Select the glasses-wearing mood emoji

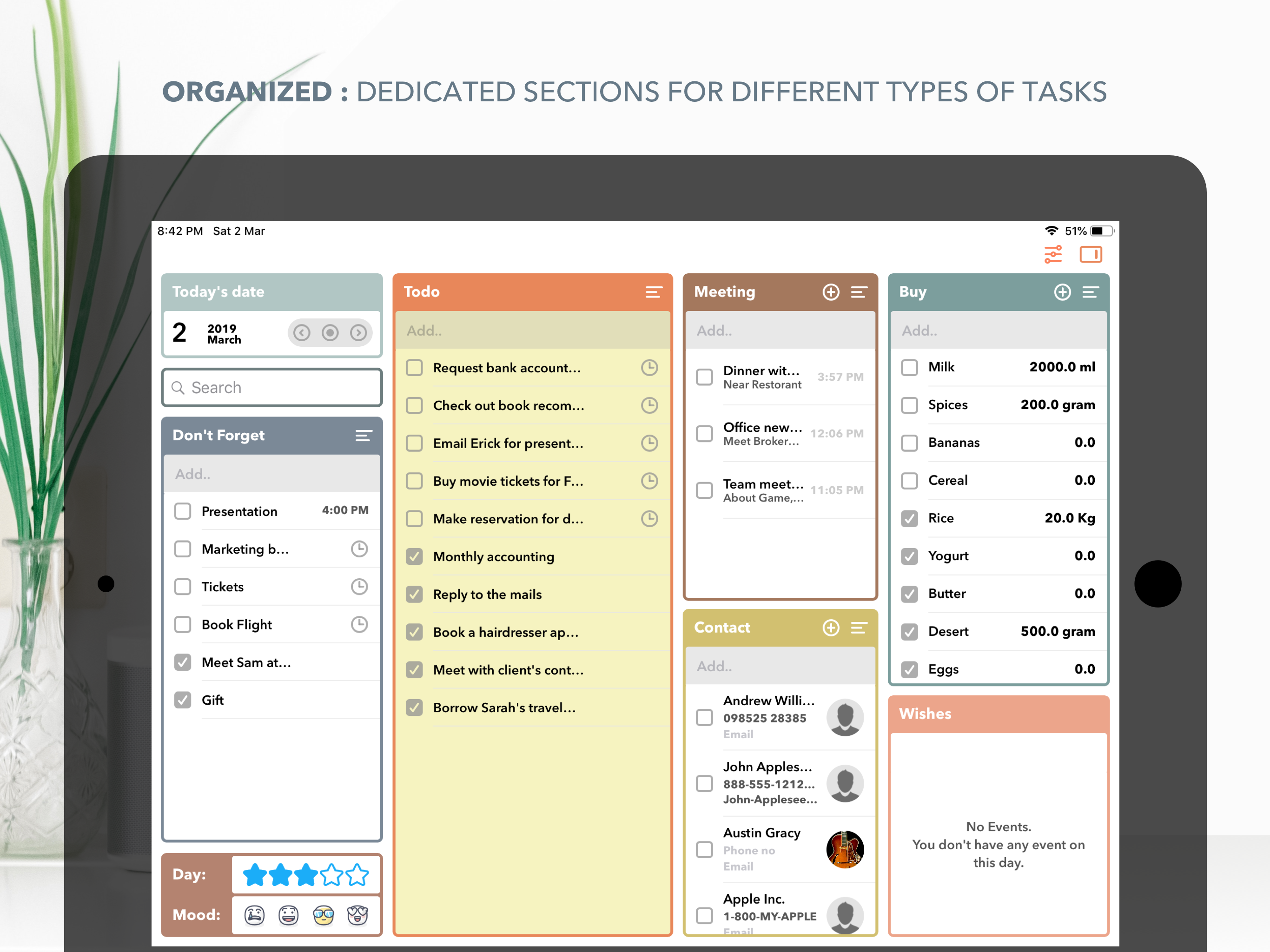[x=324, y=915]
